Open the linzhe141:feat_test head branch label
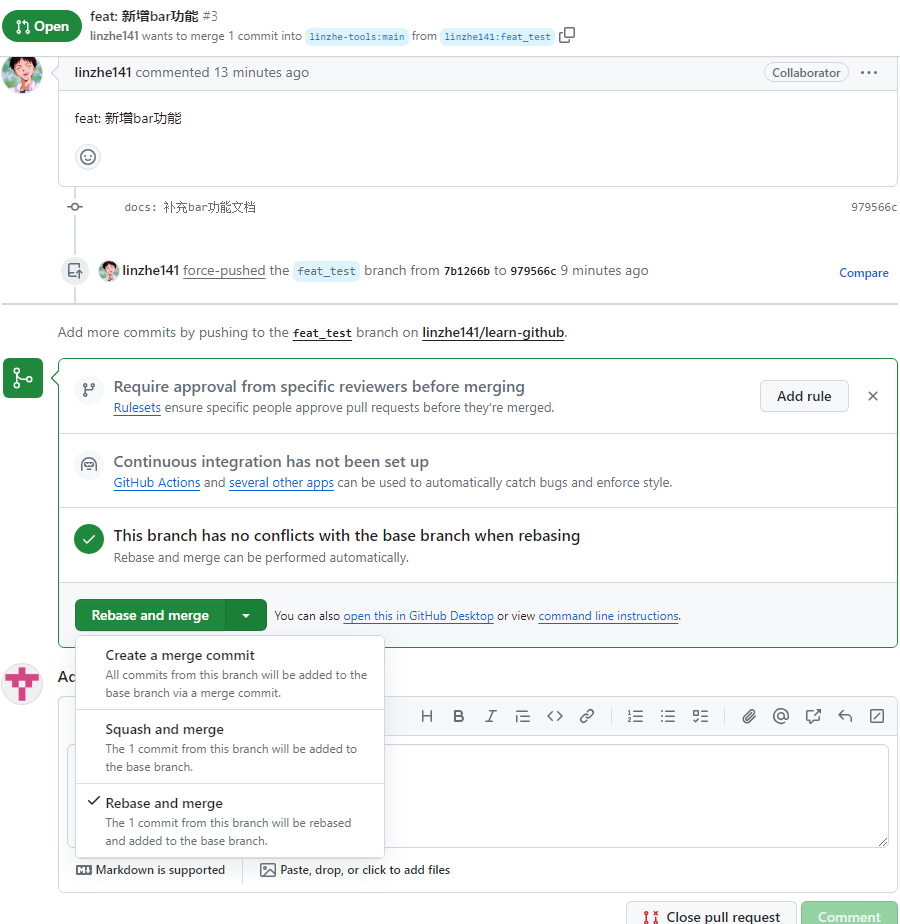 point(497,37)
